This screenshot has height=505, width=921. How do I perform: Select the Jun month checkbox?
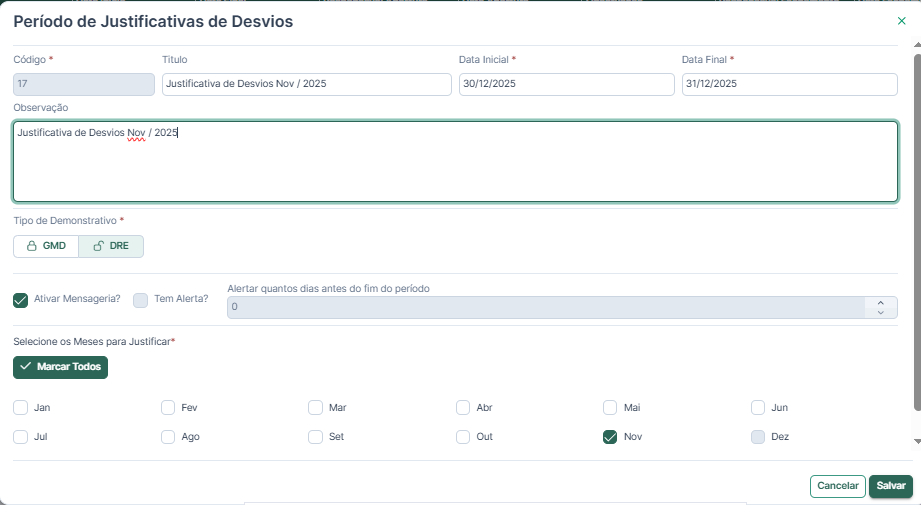[x=758, y=408]
